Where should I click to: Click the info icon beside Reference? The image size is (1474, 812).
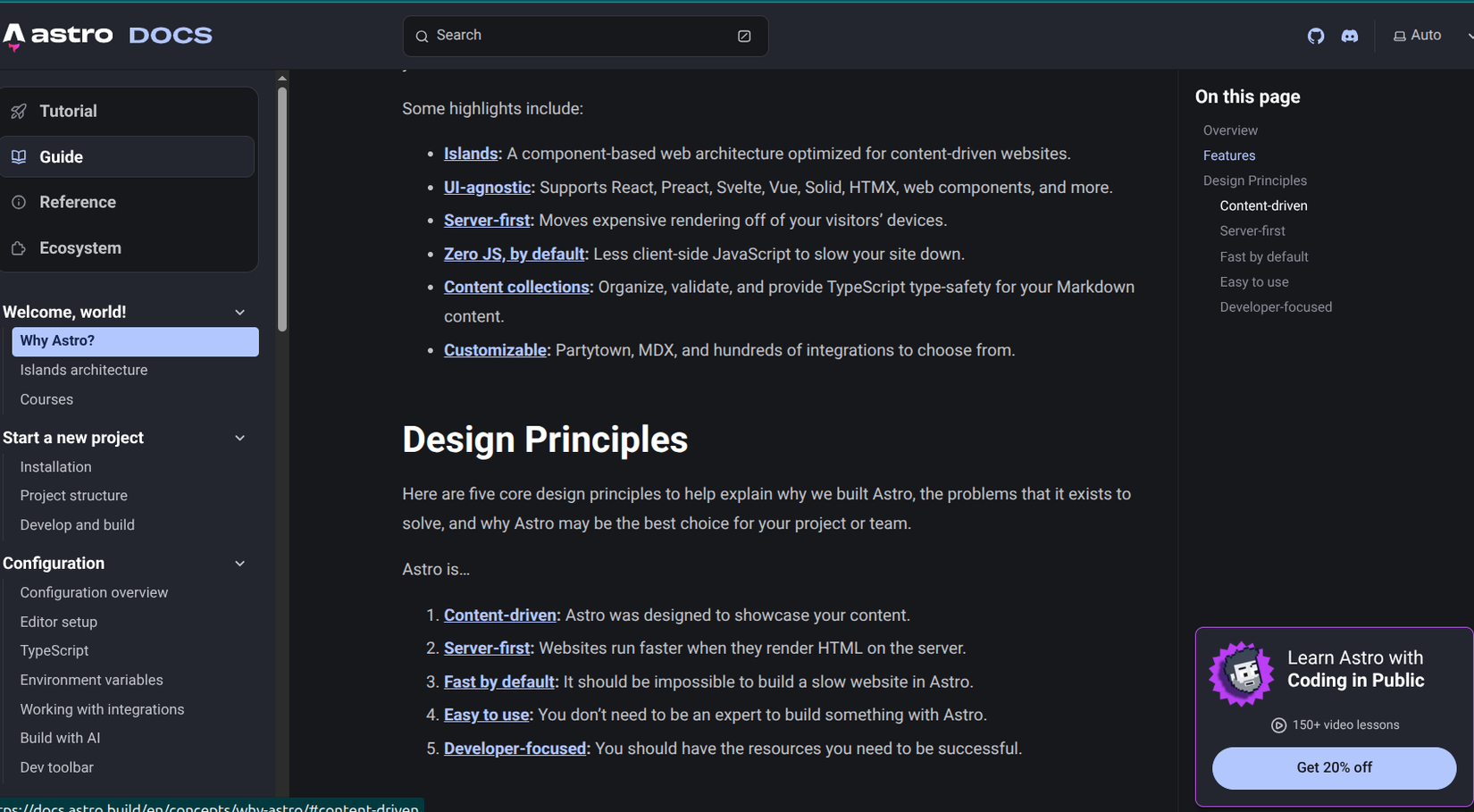(x=19, y=202)
